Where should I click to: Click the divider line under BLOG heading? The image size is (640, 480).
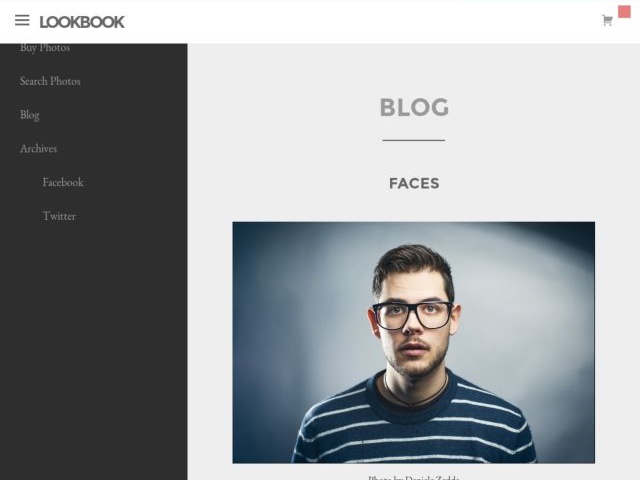pos(413,140)
